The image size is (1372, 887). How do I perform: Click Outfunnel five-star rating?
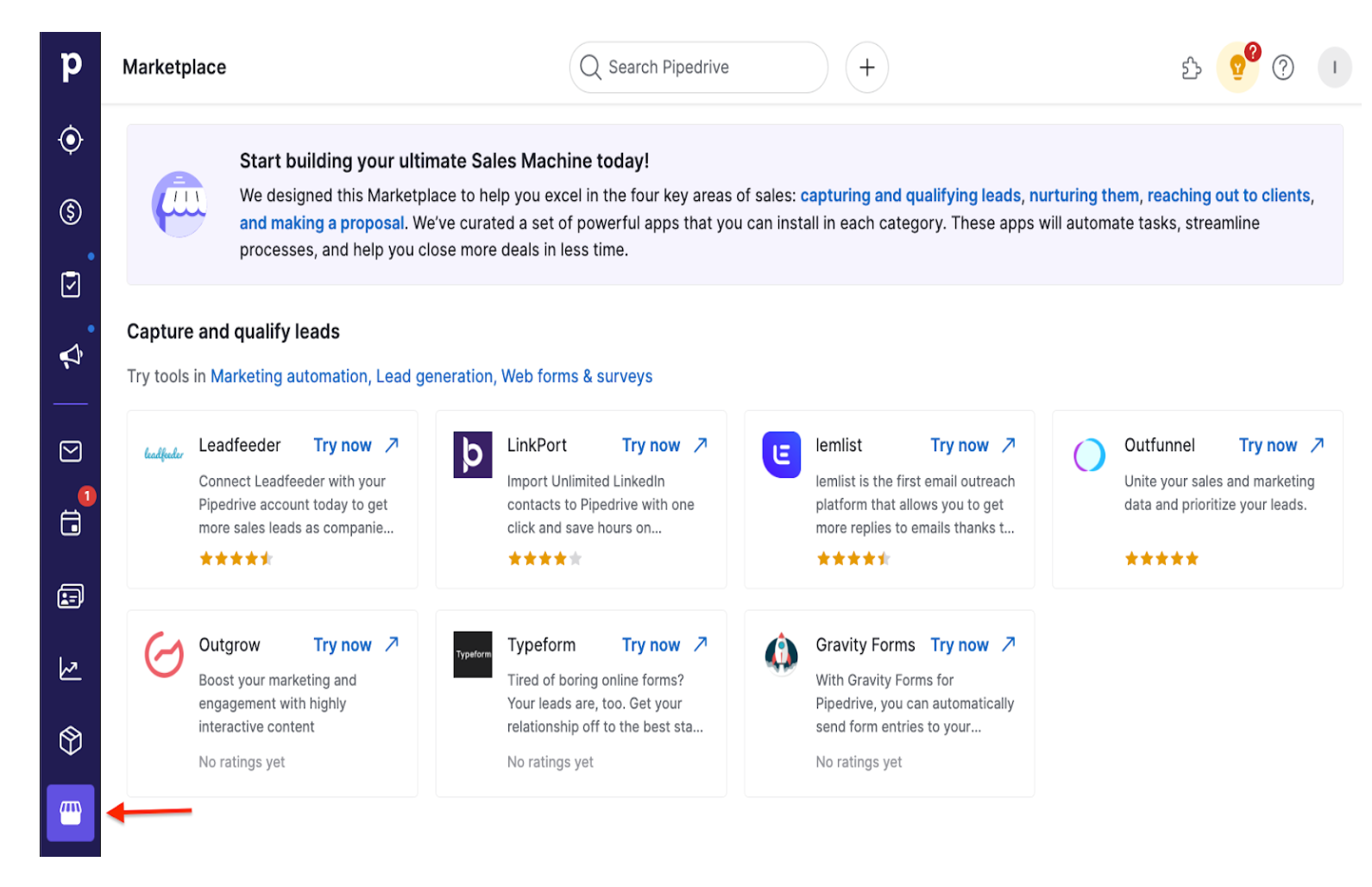(x=1161, y=559)
